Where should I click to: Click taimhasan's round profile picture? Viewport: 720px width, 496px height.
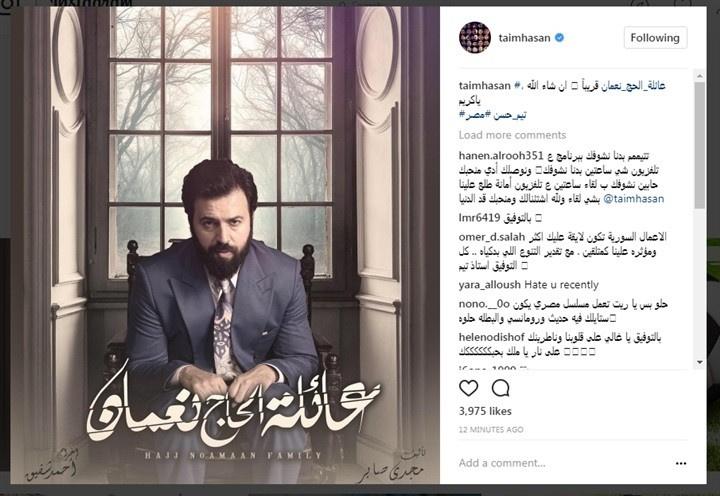coord(475,38)
